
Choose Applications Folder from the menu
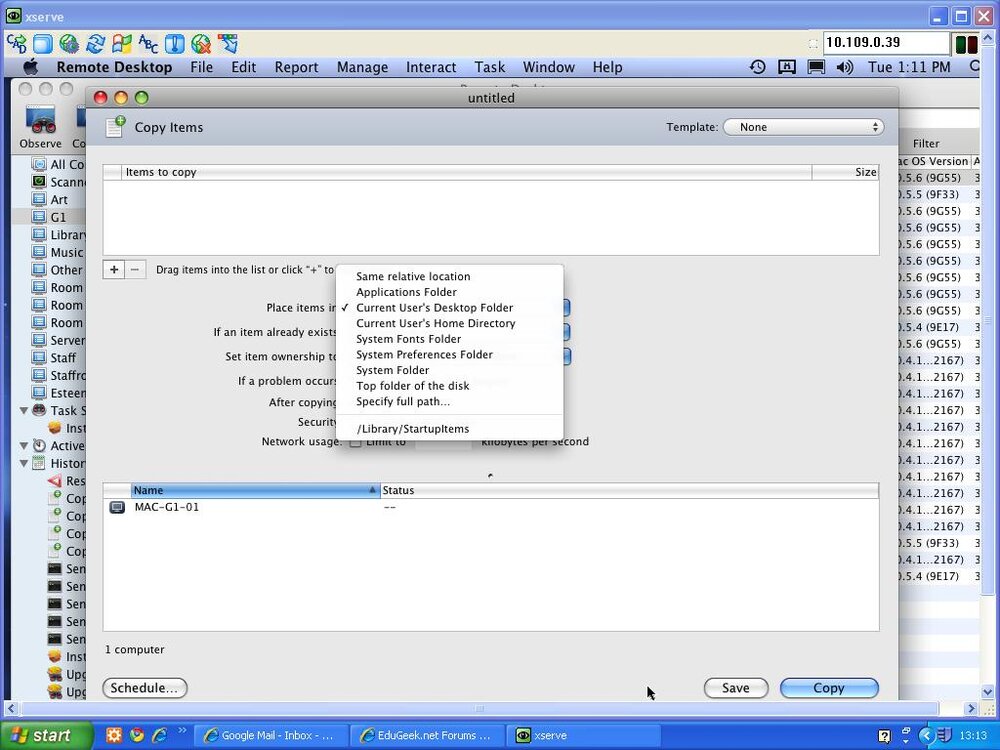click(x=450, y=292)
